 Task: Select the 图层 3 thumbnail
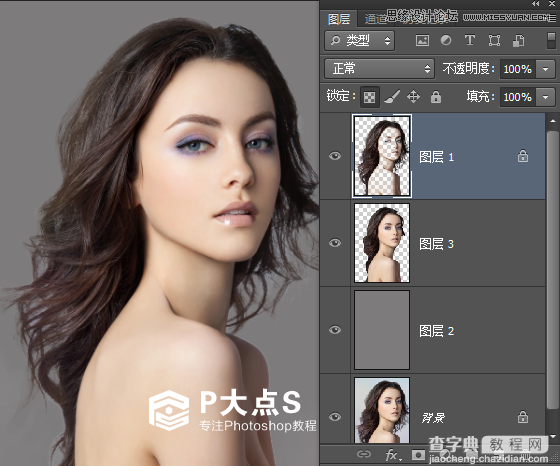382,243
